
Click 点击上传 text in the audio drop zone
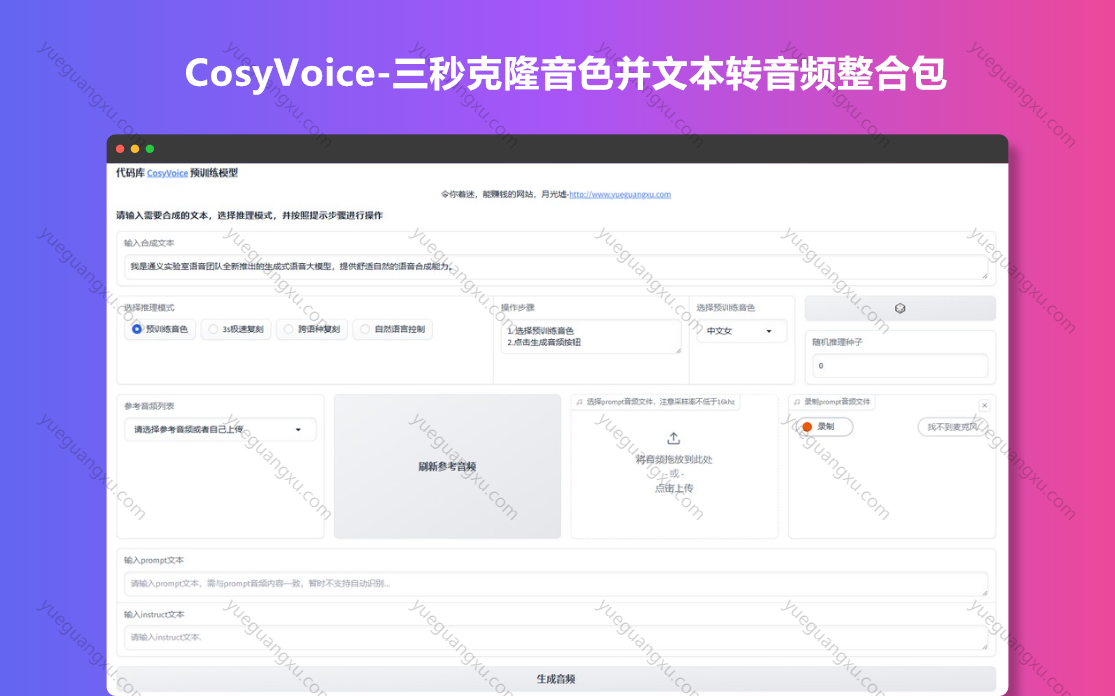click(x=673, y=488)
